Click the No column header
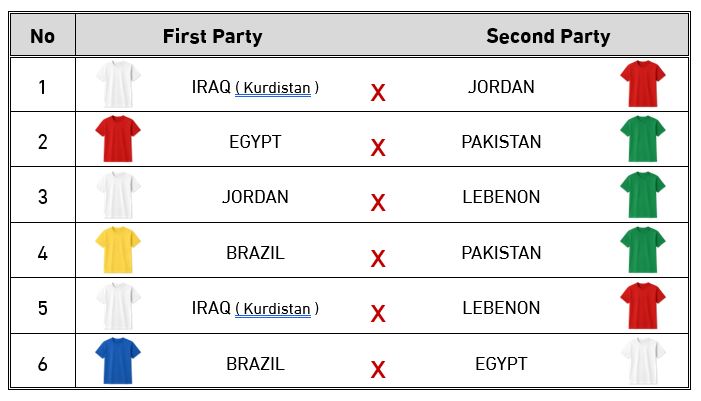Screen dimensions: 701x401 point(42,37)
